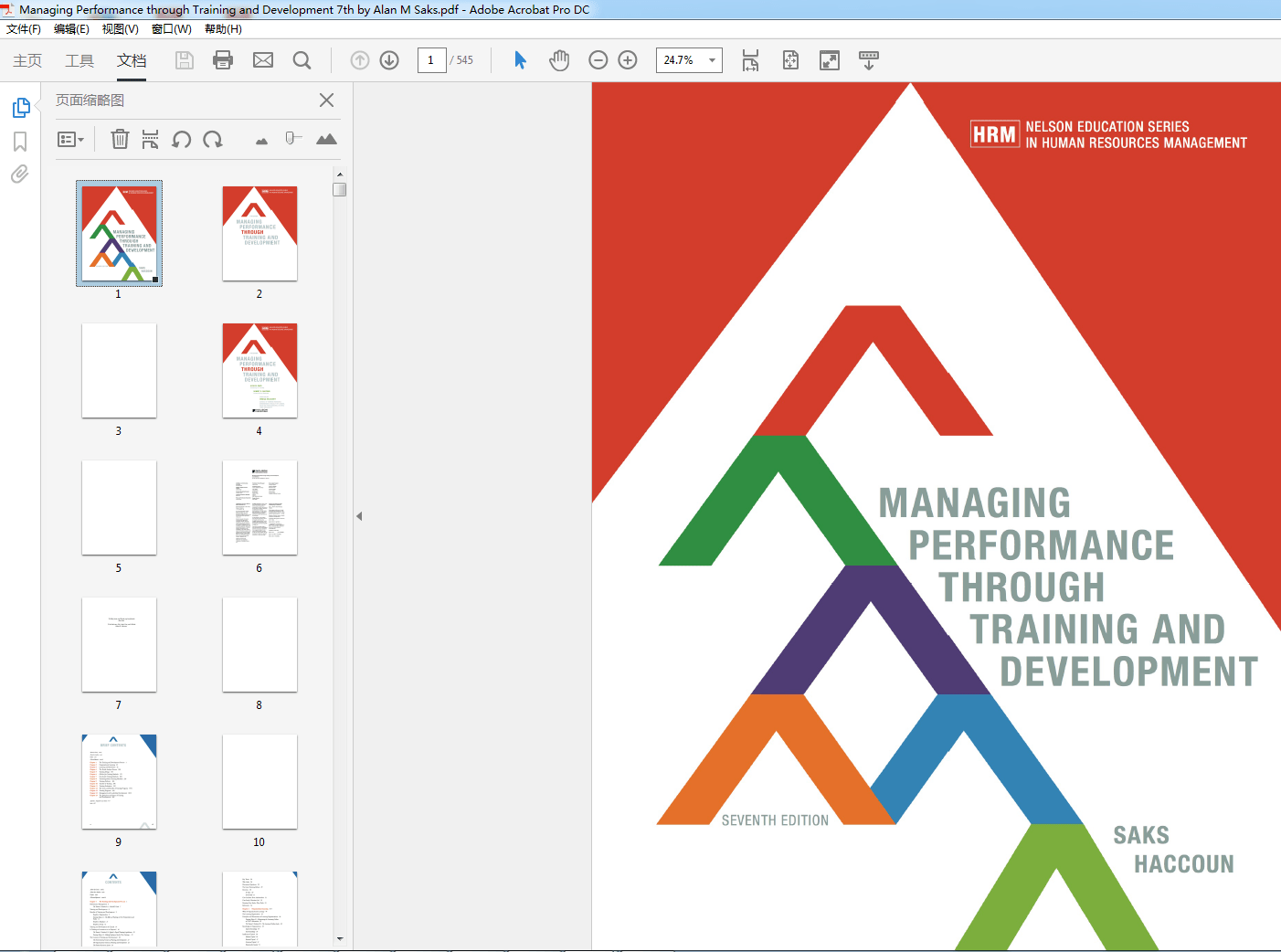This screenshot has height=952, width=1281.
Task: Open the search tool
Action: (302, 60)
